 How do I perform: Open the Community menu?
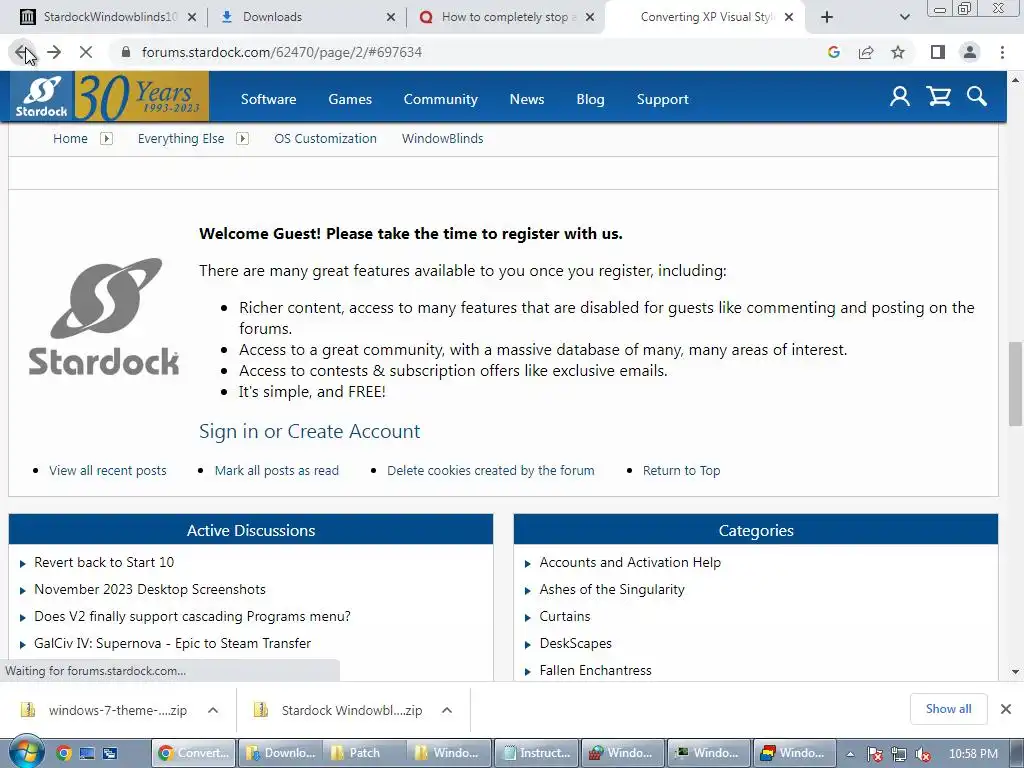click(x=441, y=99)
